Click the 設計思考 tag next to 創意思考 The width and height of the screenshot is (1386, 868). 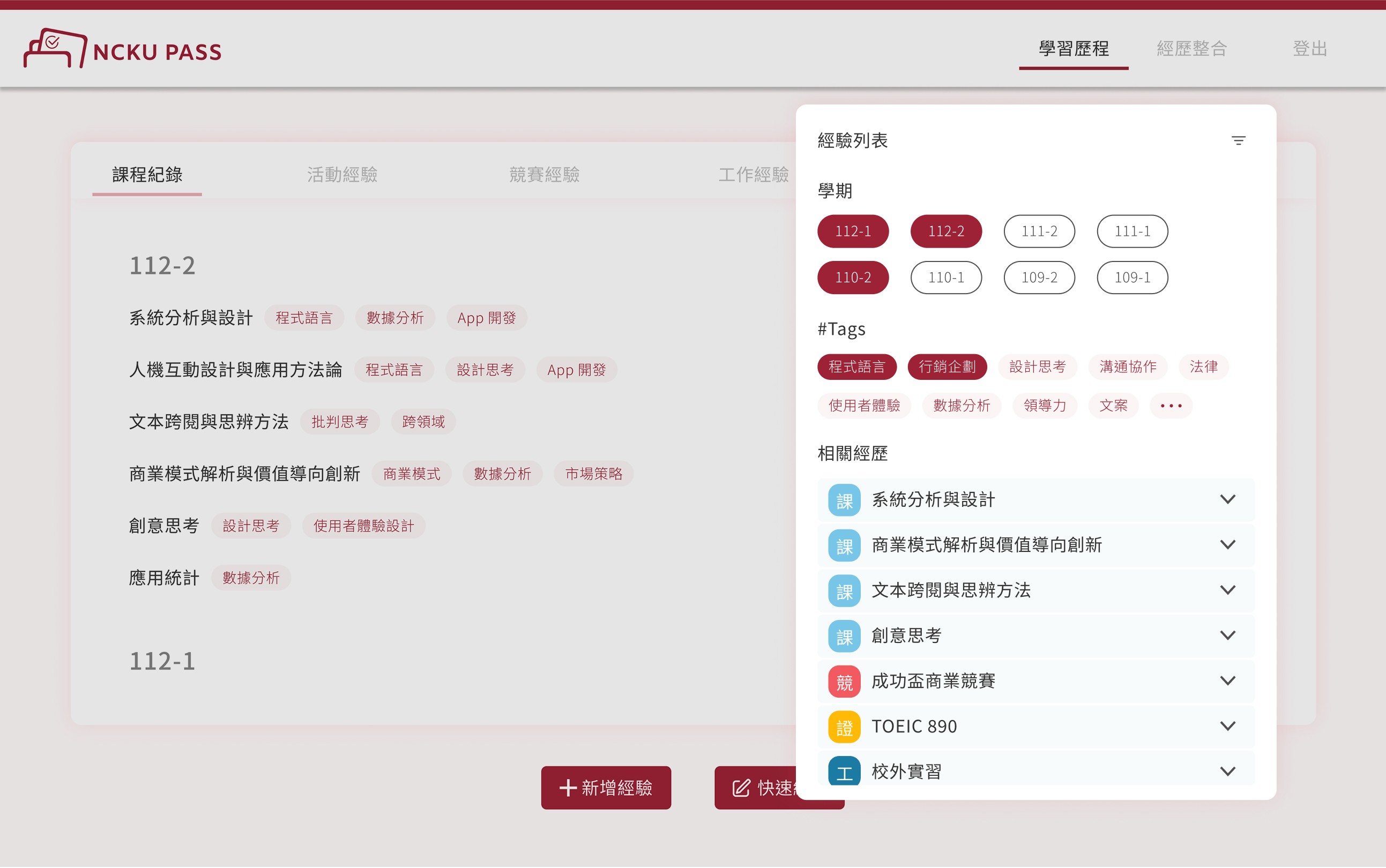(x=251, y=526)
